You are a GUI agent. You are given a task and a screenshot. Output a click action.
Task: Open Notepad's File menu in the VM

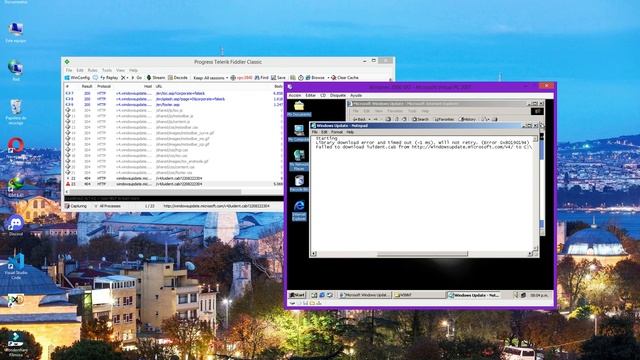(315, 132)
